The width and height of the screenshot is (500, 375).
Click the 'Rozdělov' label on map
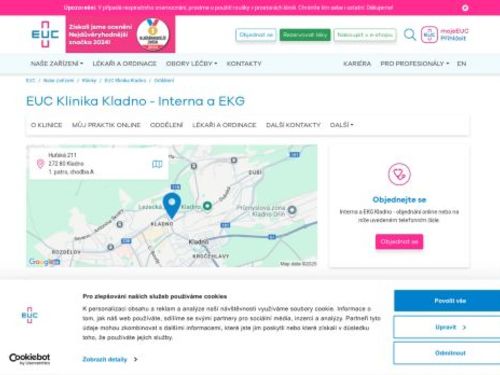pyautogui.click(x=66, y=252)
